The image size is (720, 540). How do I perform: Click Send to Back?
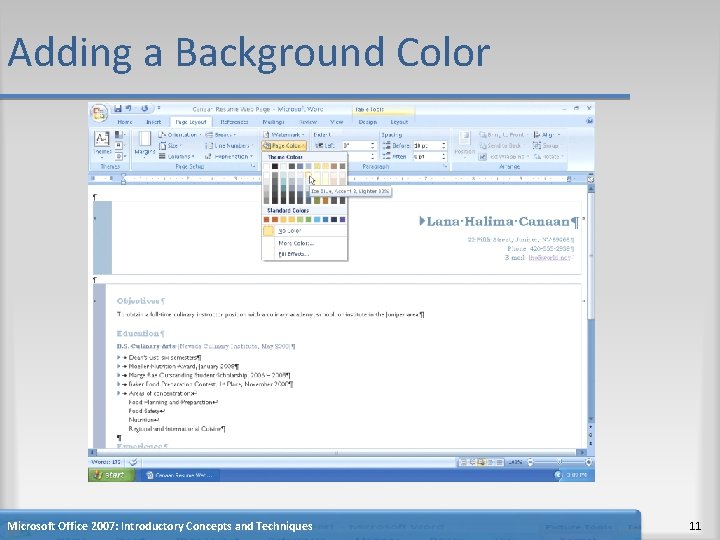point(500,146)
